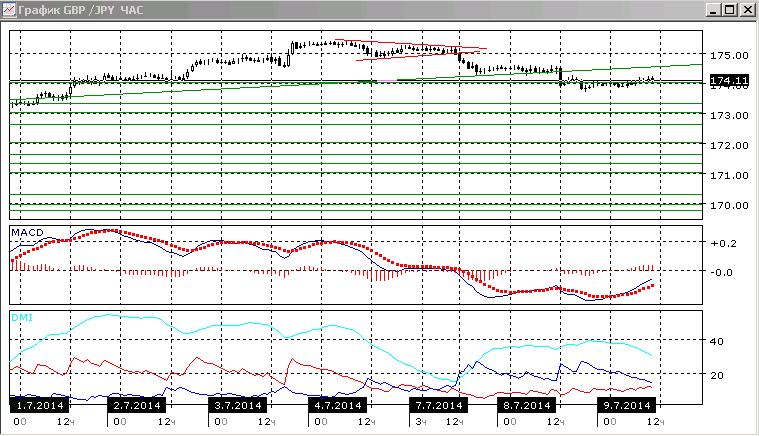Click the DMI indicator label
This screenshot has width=759, height=436.
[x=22, y=317]
